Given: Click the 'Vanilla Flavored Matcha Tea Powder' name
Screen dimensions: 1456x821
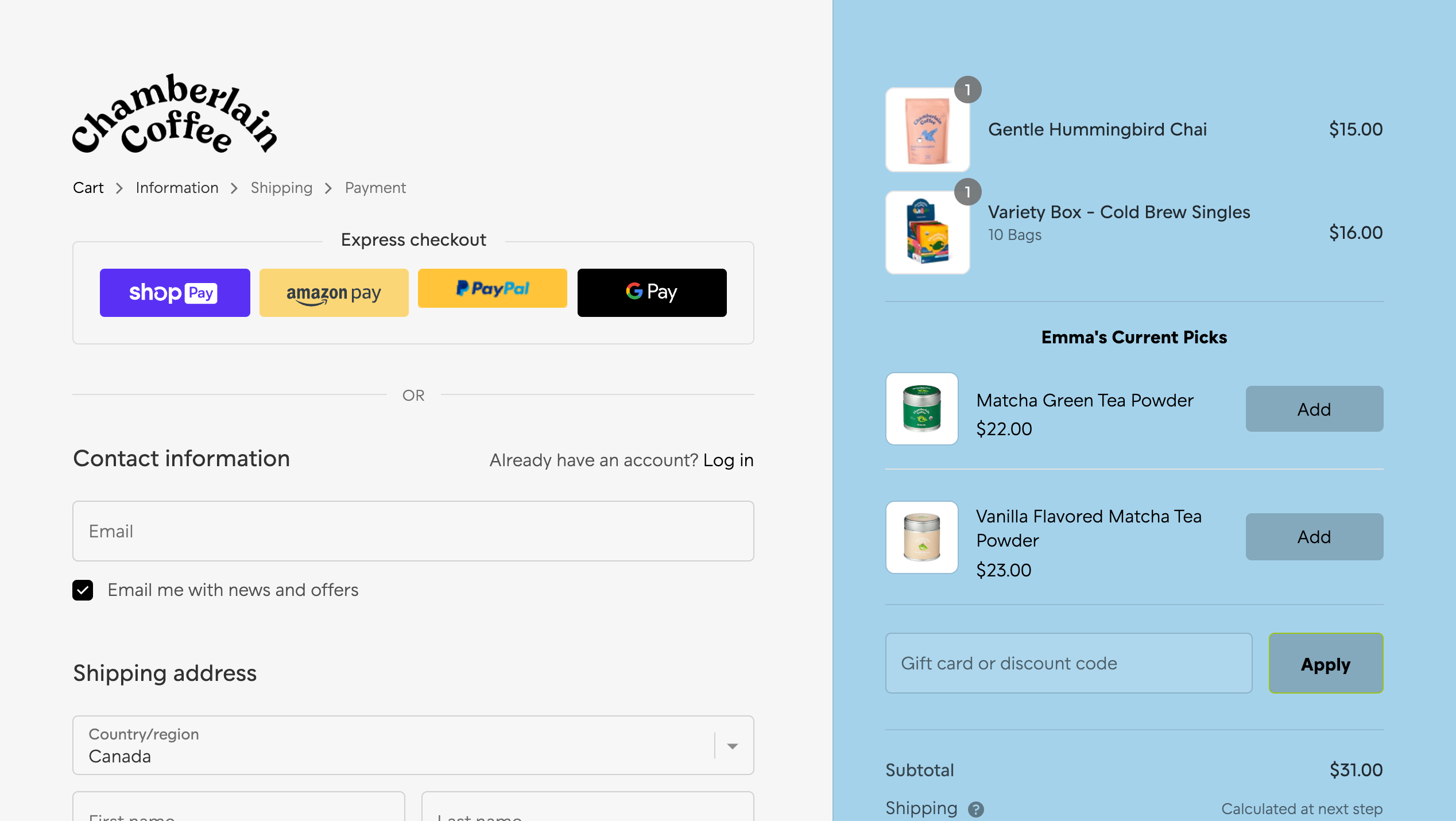Looking at the screenshot, I should tap(1089, 528).
